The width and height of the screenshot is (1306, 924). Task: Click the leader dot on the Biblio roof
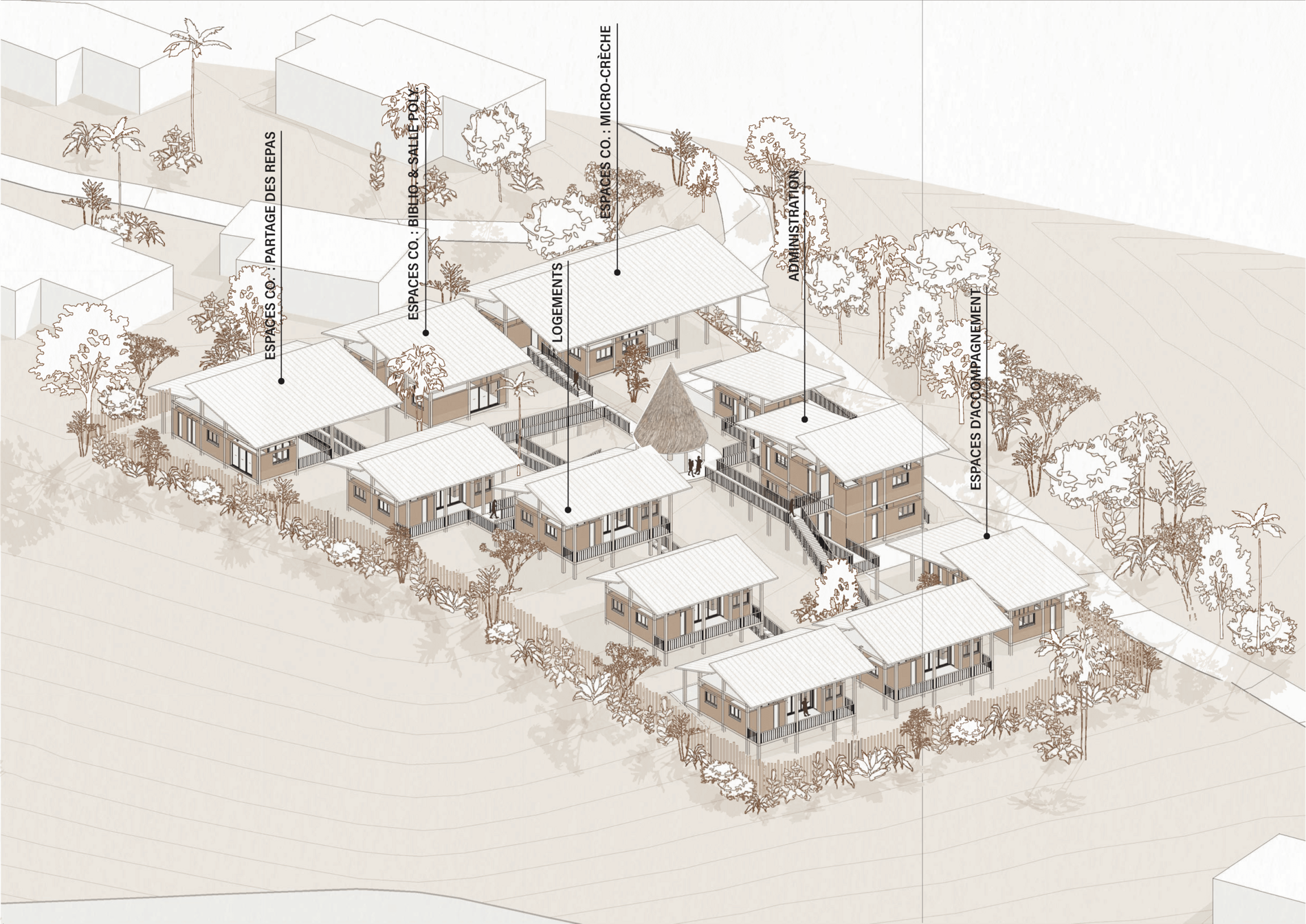coord(425,333)
